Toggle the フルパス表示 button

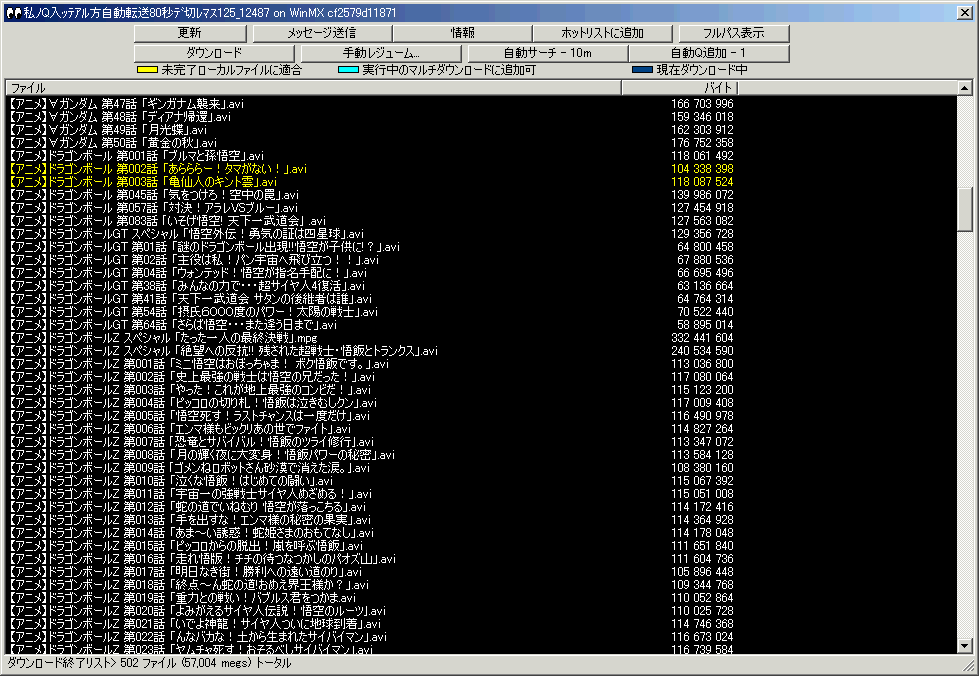[x=733, y=33]
